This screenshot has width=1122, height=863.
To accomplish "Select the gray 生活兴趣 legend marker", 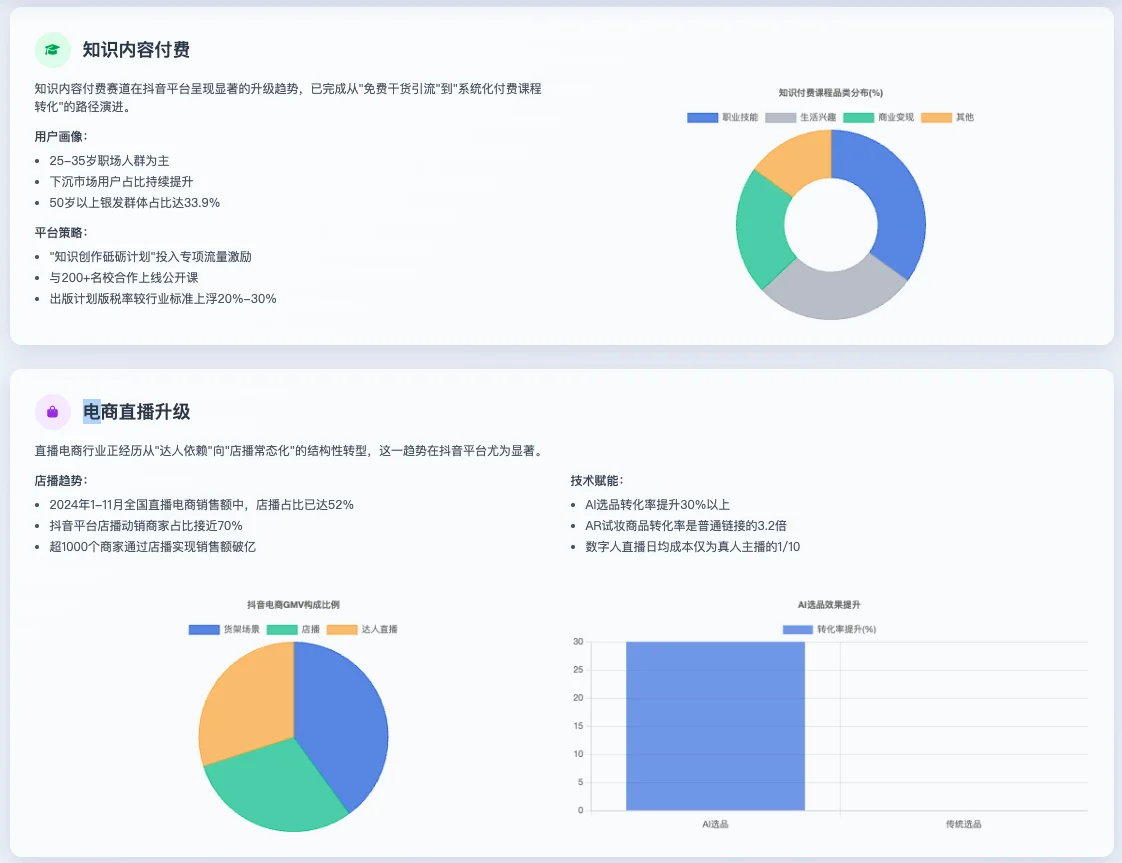I will (x=781, y=117).
